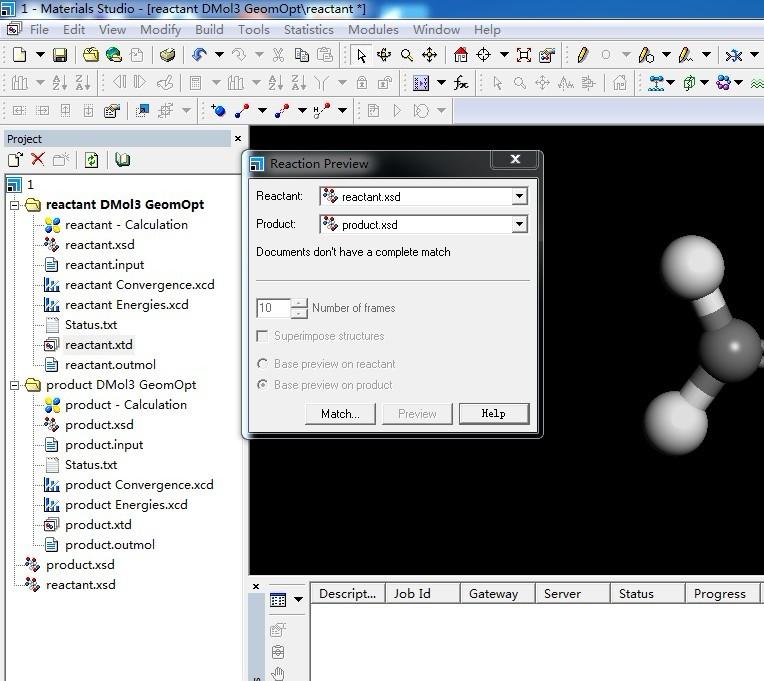
Task: Click the Match... button
Action: tap(340, 413)
